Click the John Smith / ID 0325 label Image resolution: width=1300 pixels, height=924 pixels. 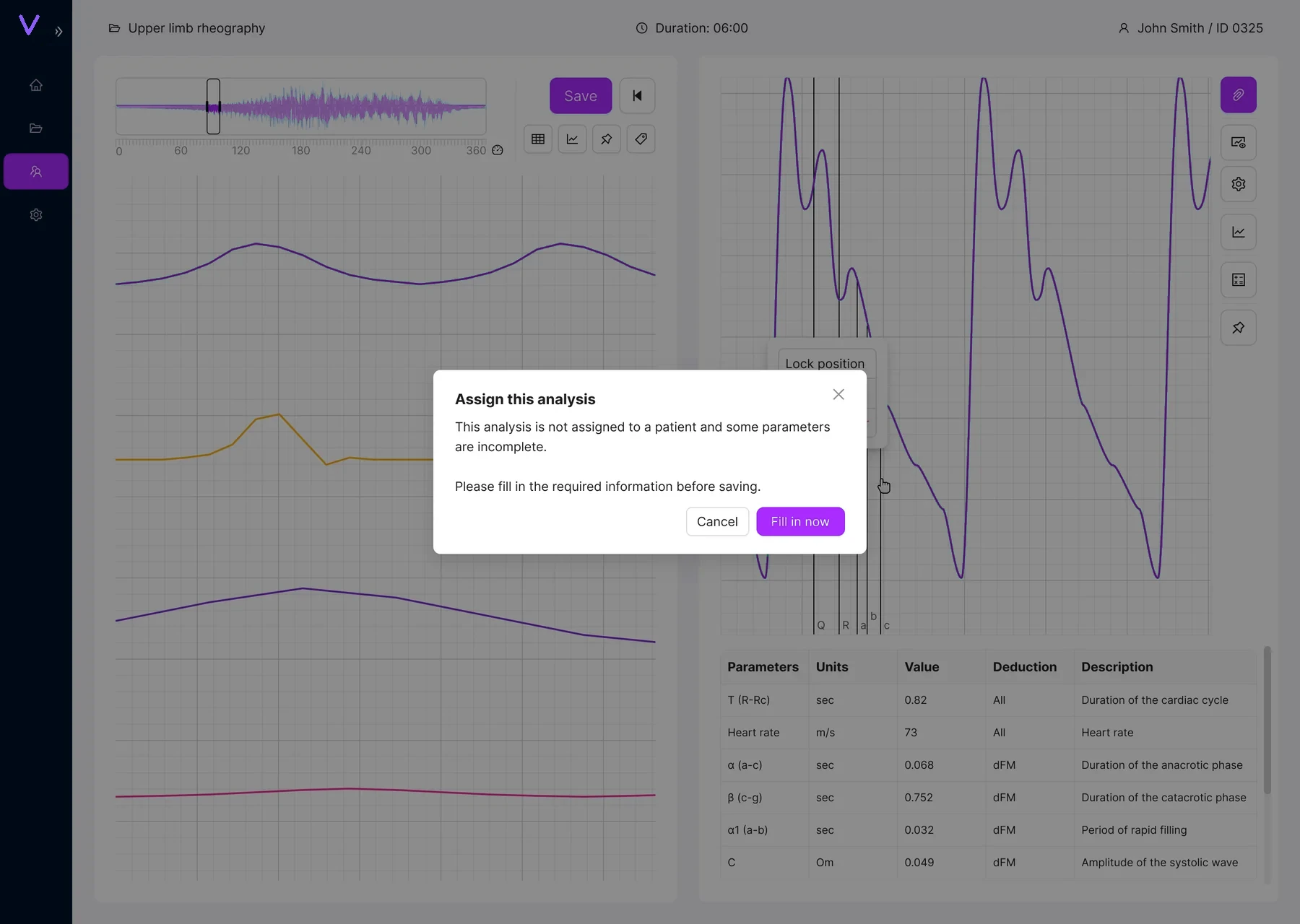coord(1200,28)
